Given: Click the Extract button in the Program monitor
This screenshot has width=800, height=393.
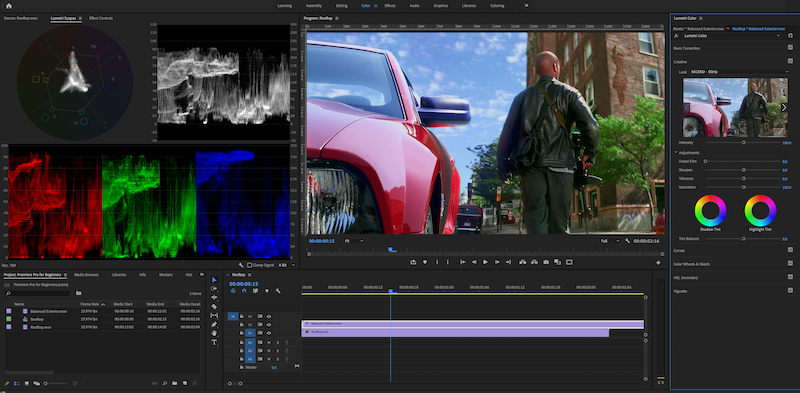Looking at the screenshot, I should pos(534,262).
